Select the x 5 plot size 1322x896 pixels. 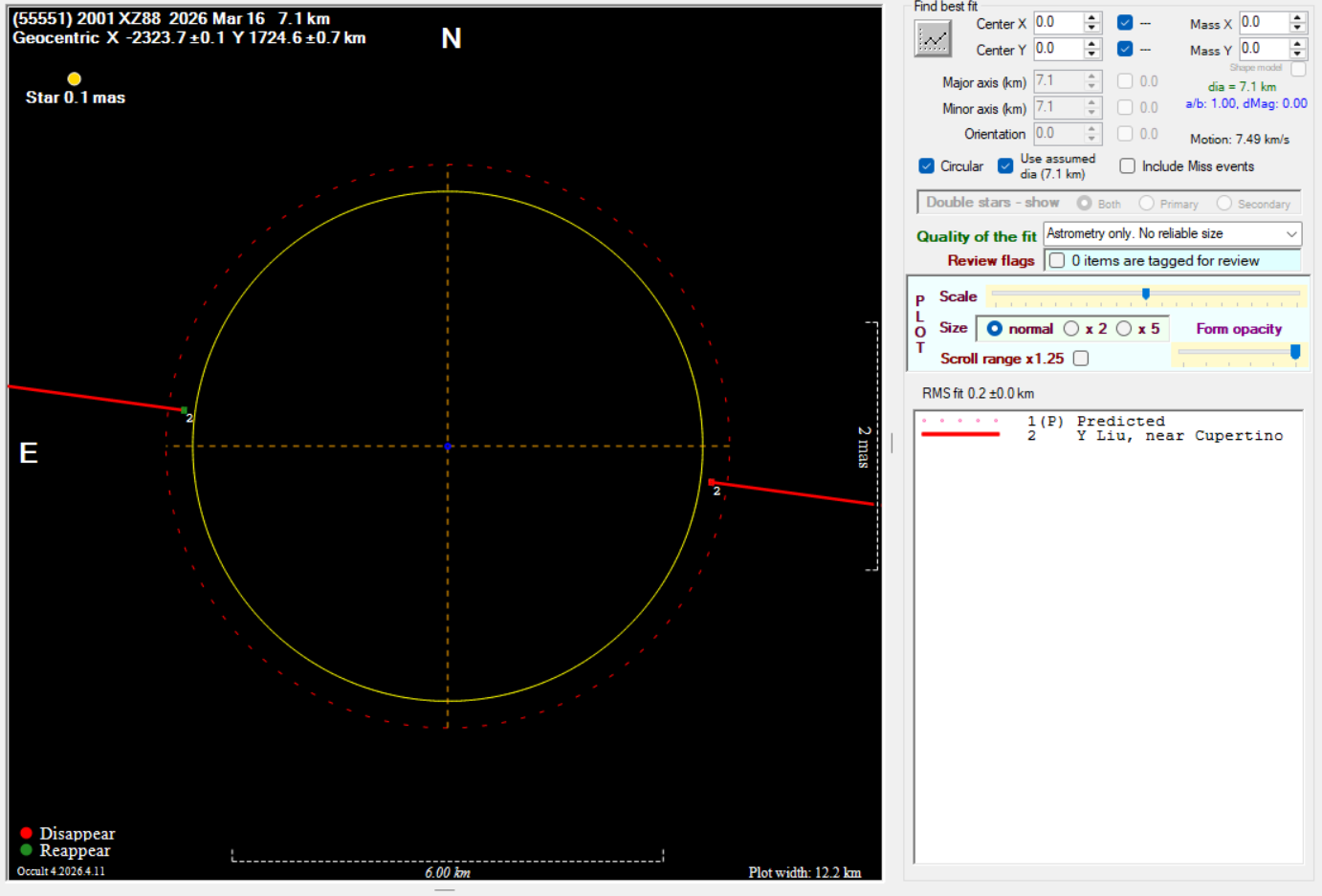1124,329
